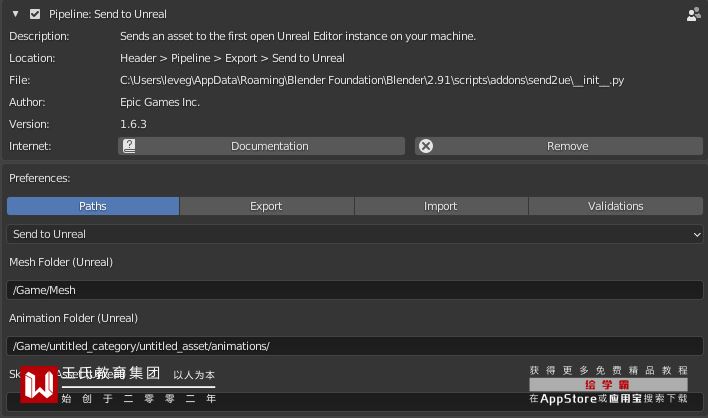
Task: Switch to the Import tab
Action: pyautogui.click(x=441, y=206)
